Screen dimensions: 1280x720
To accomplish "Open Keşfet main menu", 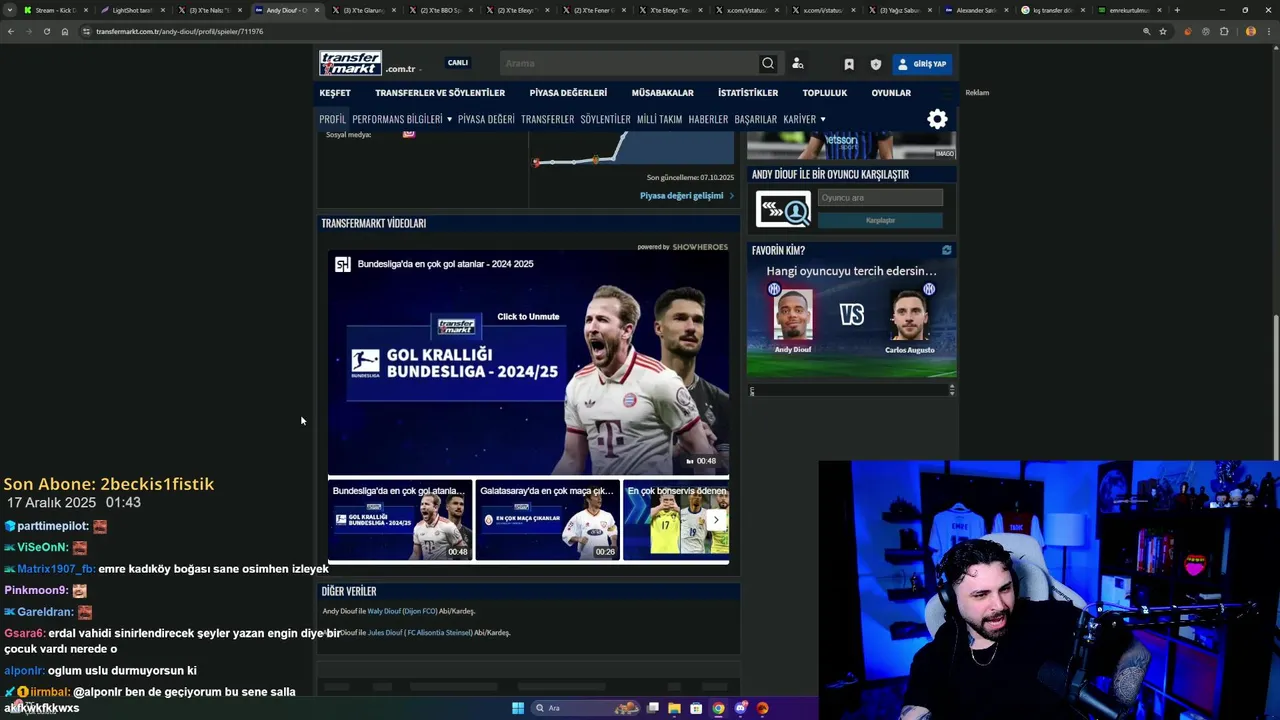I will pos(335,93).
